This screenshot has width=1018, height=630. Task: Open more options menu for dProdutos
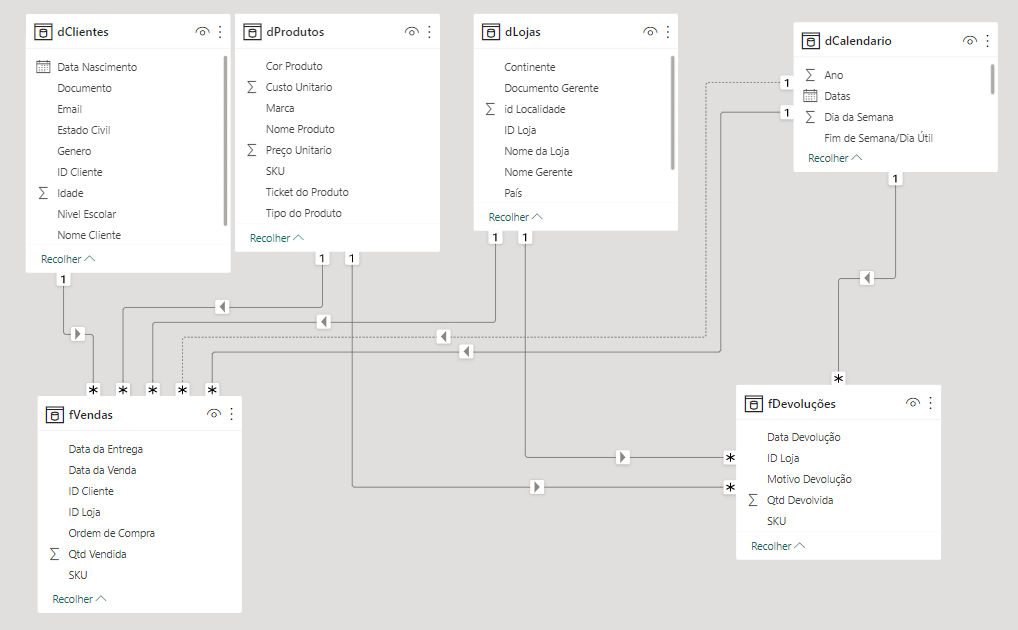tap(430, 32)
